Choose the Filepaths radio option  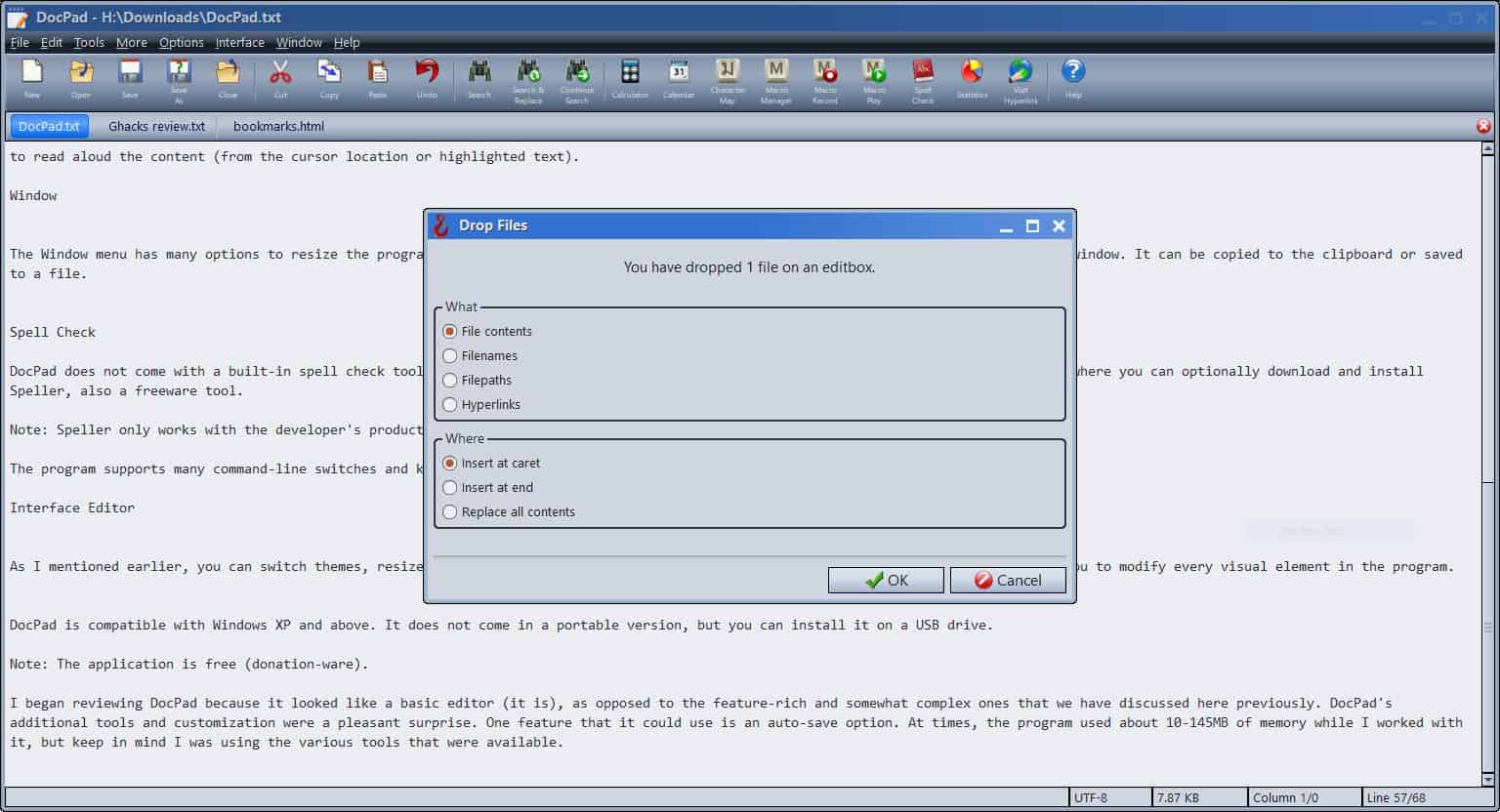click(x=477, y=380)
